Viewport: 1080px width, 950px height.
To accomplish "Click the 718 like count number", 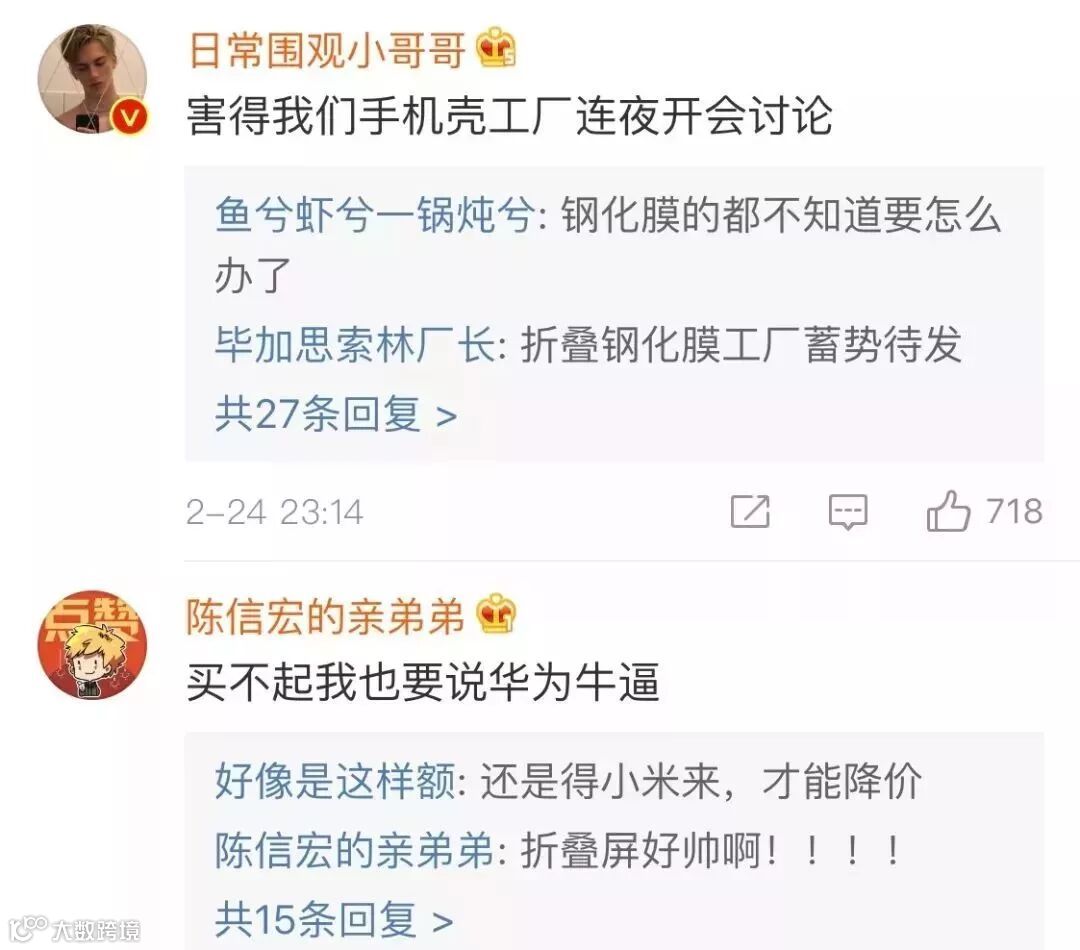I will coord(1014,511).
